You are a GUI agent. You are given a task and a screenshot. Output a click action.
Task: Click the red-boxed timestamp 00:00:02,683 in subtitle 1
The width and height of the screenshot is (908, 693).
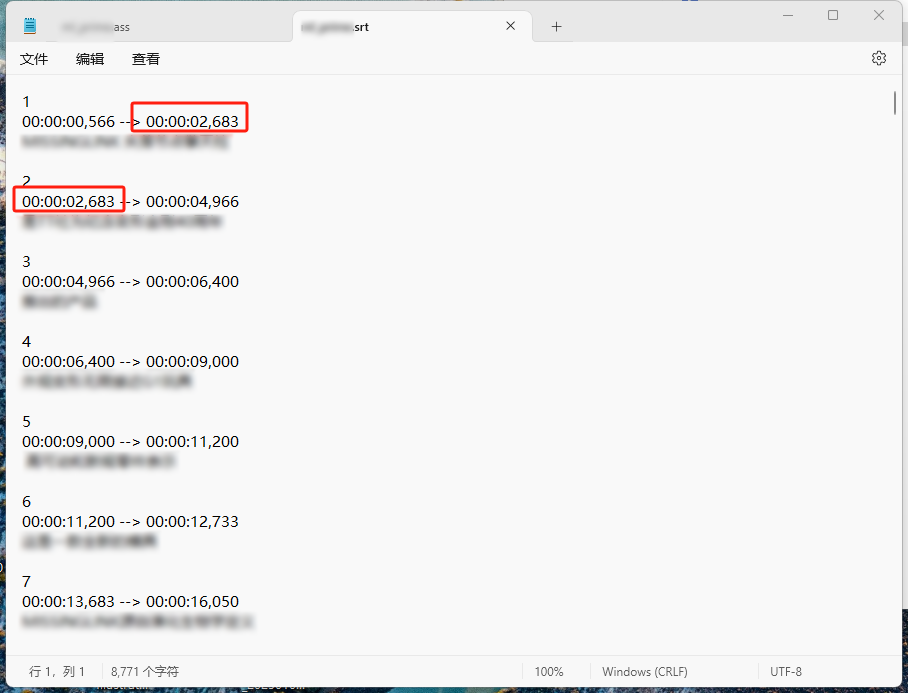coord(189,118)
